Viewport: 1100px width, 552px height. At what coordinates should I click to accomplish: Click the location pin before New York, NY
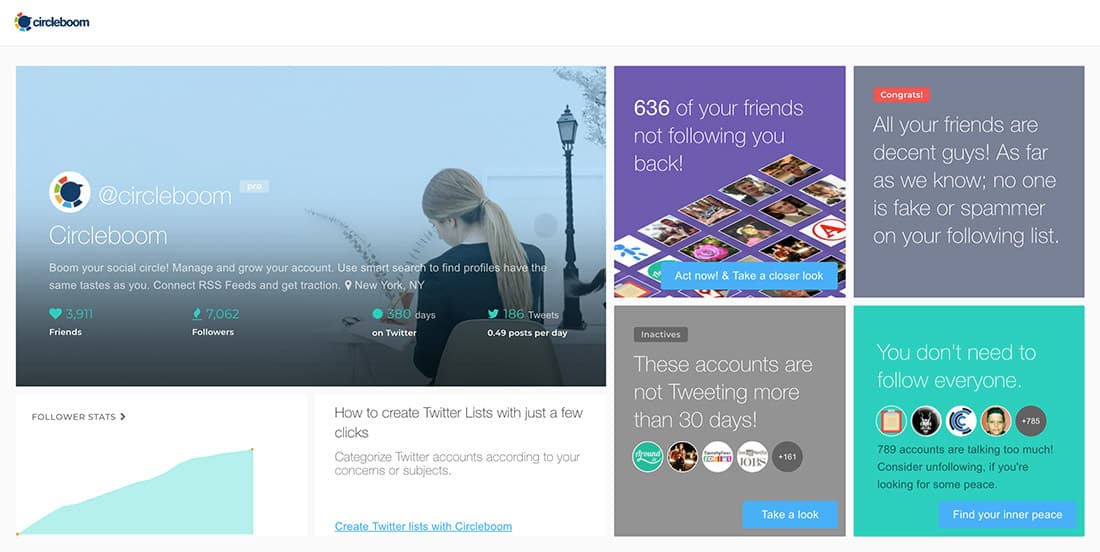point(348,285)
